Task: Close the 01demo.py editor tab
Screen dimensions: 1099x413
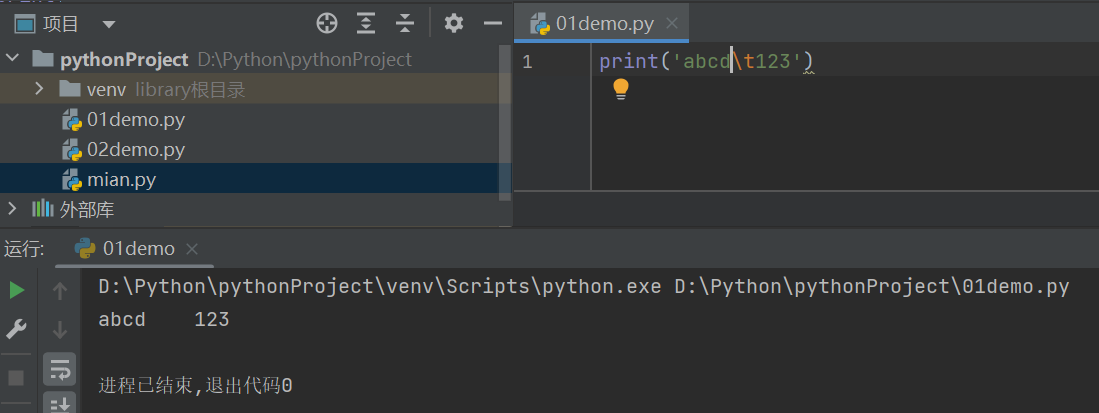Action: tap(671, 24)
